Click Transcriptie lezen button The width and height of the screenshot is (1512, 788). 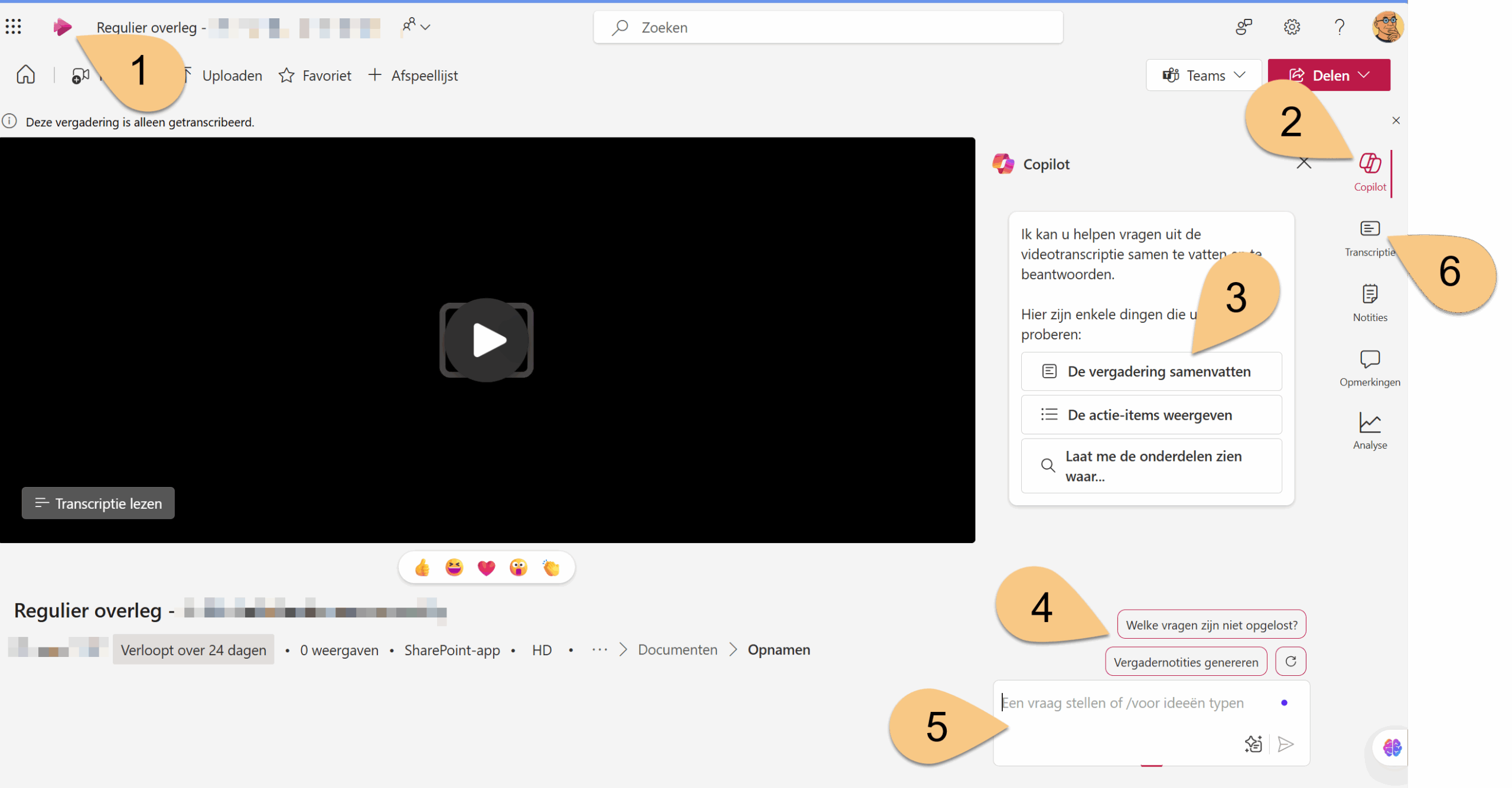point(98,503)
